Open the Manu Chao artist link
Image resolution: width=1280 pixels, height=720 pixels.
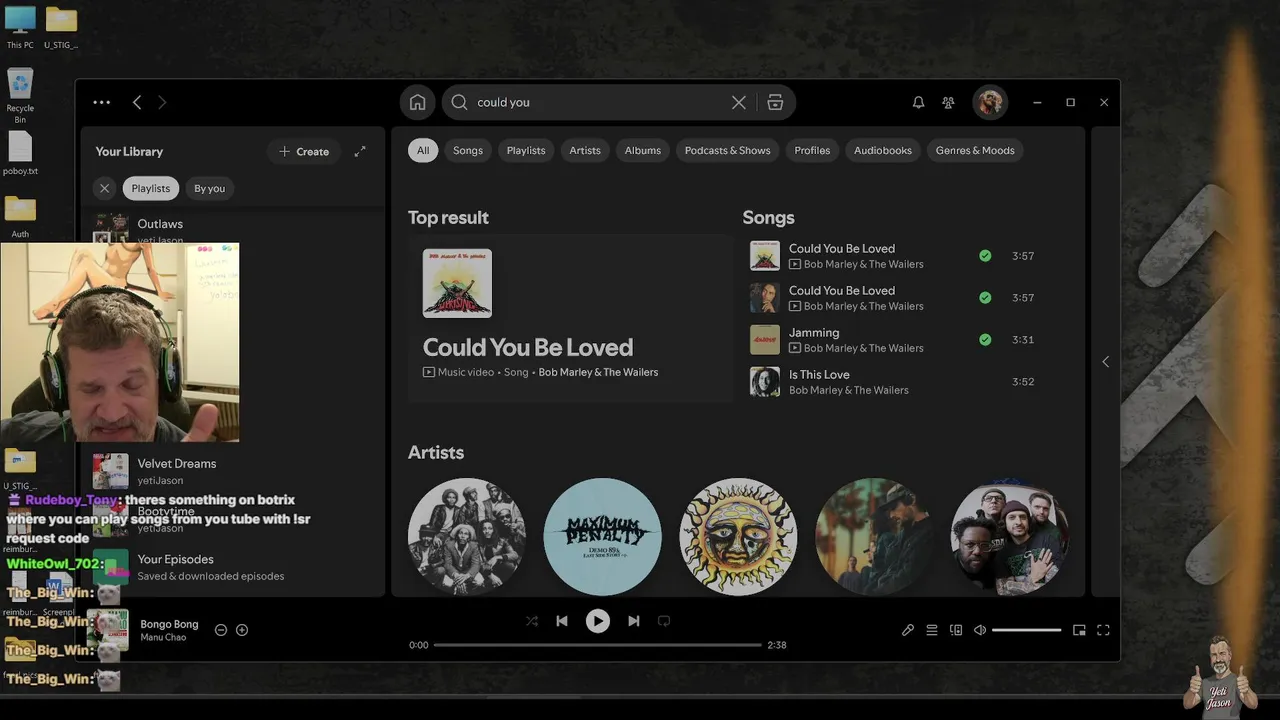click(163, 638)
